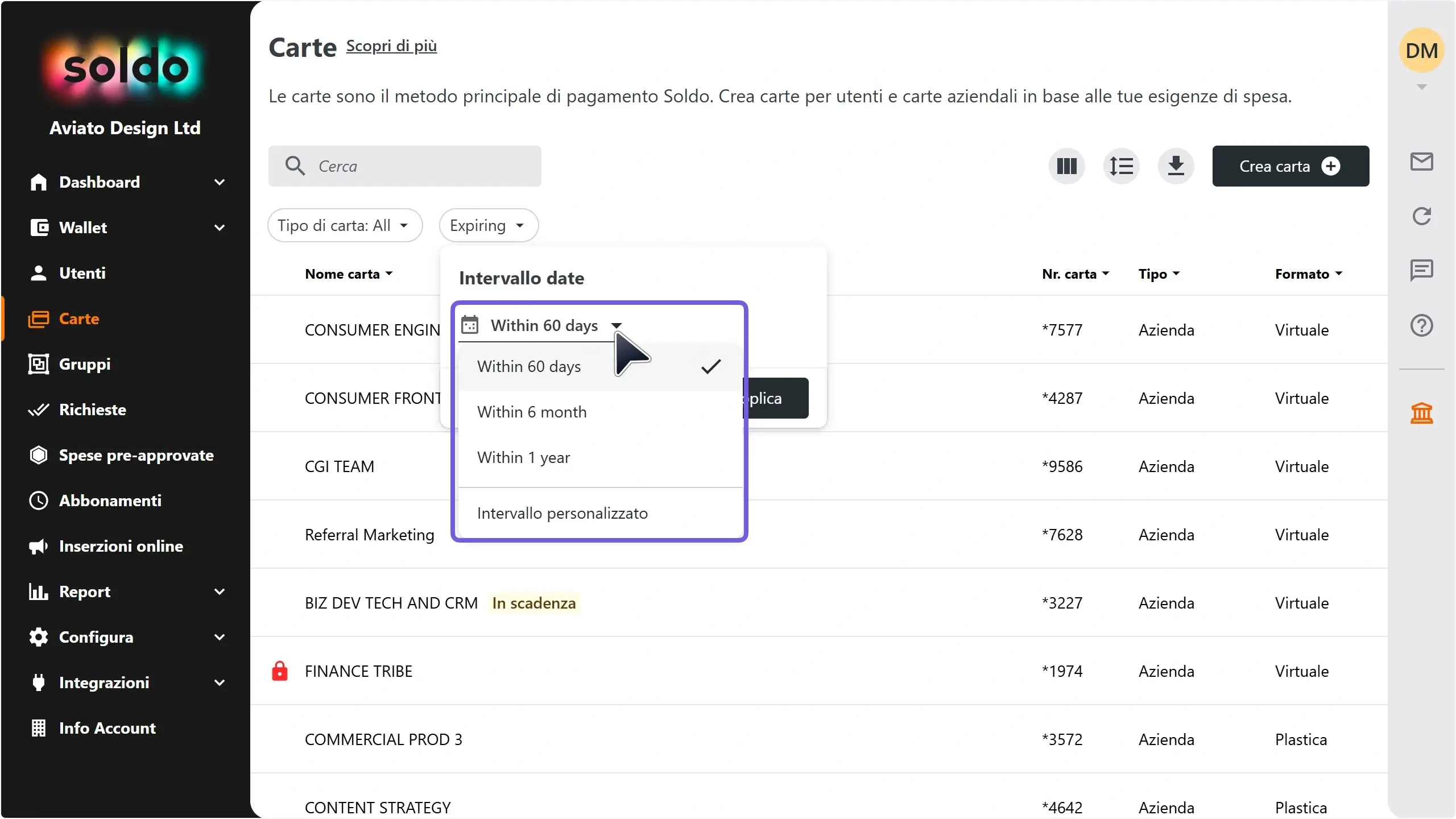
Task: Expand the Report chevron
Action: pos(220,591)
